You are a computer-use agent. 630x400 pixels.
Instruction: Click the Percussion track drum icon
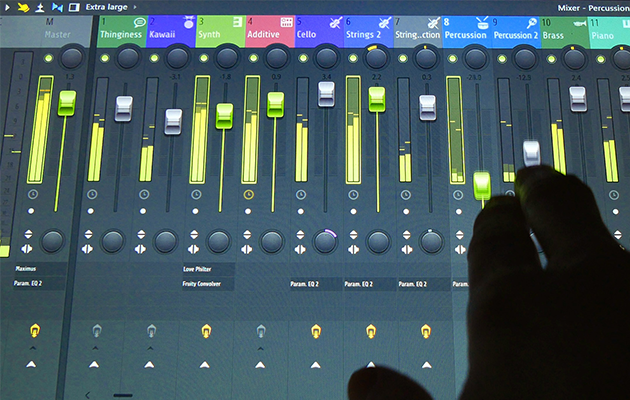[482, 21]
